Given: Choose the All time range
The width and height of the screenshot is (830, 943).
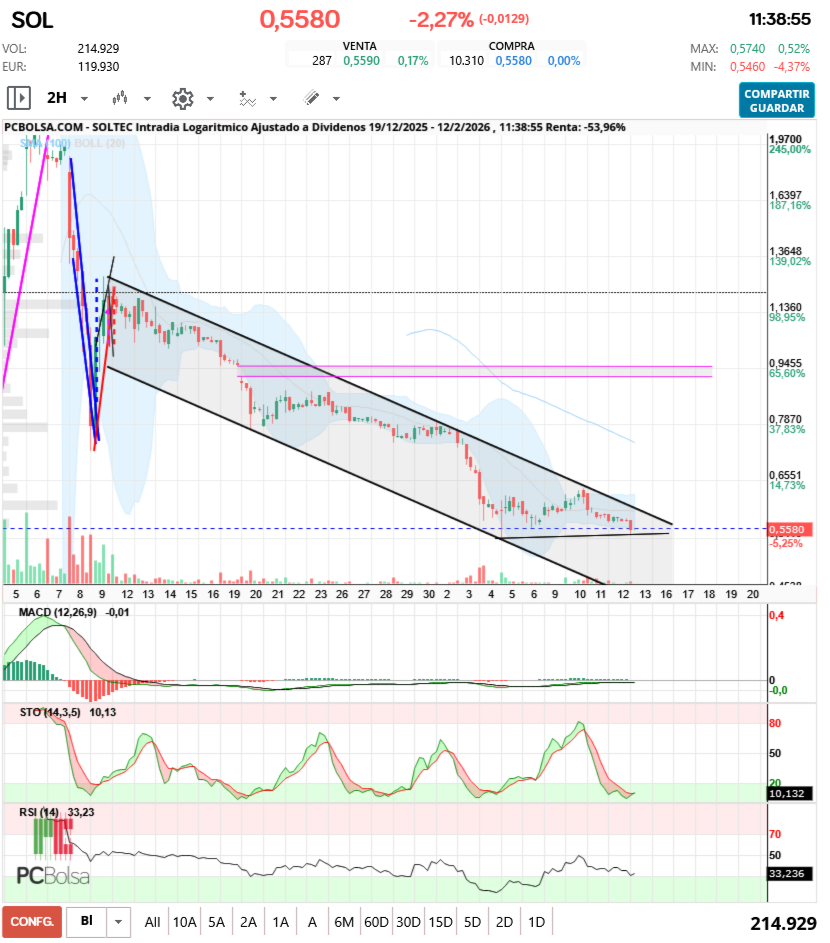Looking at the screenshot, I should pos(152,922).
